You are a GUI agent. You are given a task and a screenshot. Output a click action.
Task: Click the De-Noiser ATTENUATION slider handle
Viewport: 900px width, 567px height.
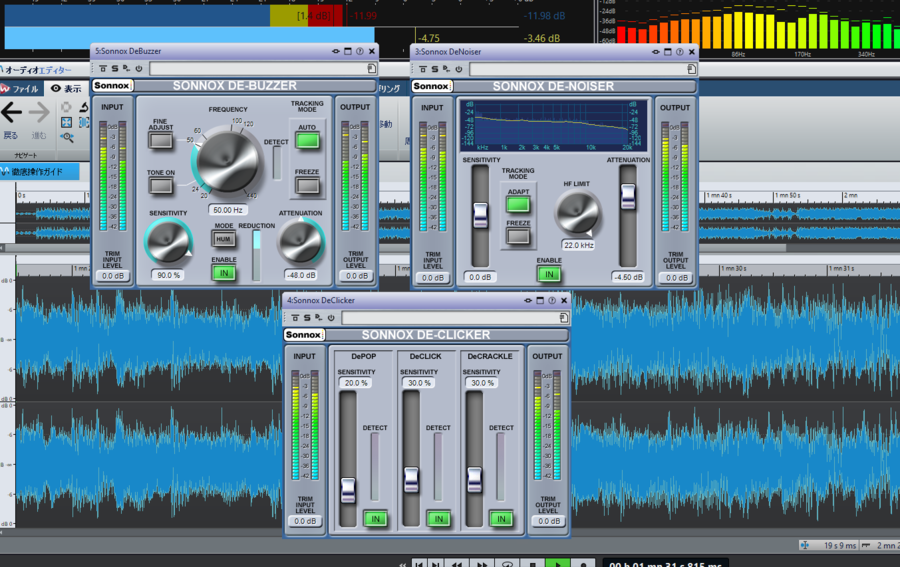point(628,196)
